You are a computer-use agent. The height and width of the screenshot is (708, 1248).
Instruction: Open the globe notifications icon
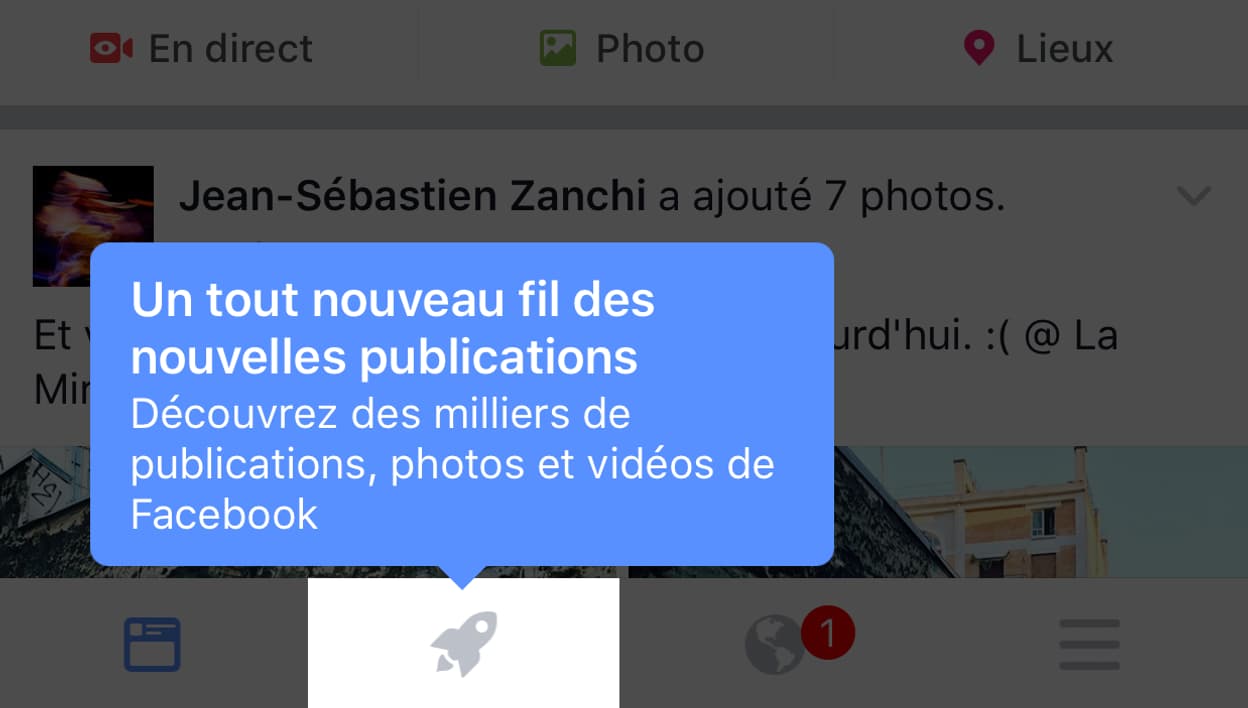point(775,644)
